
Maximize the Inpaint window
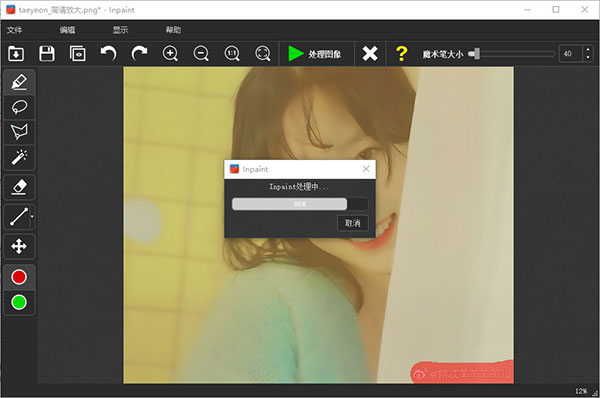point(556,10)
